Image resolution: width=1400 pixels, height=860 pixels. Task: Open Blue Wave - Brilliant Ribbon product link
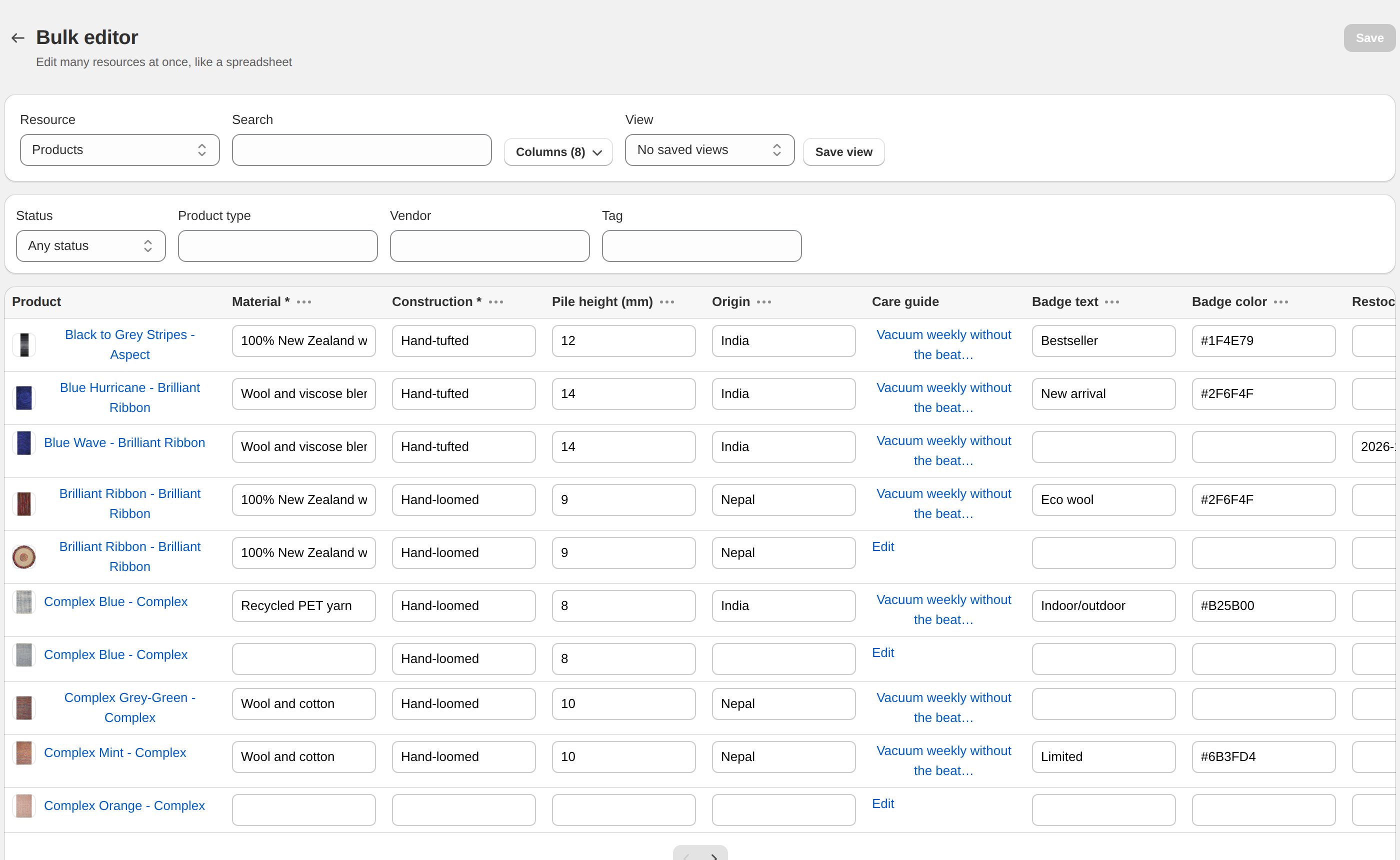coord(124,442)
